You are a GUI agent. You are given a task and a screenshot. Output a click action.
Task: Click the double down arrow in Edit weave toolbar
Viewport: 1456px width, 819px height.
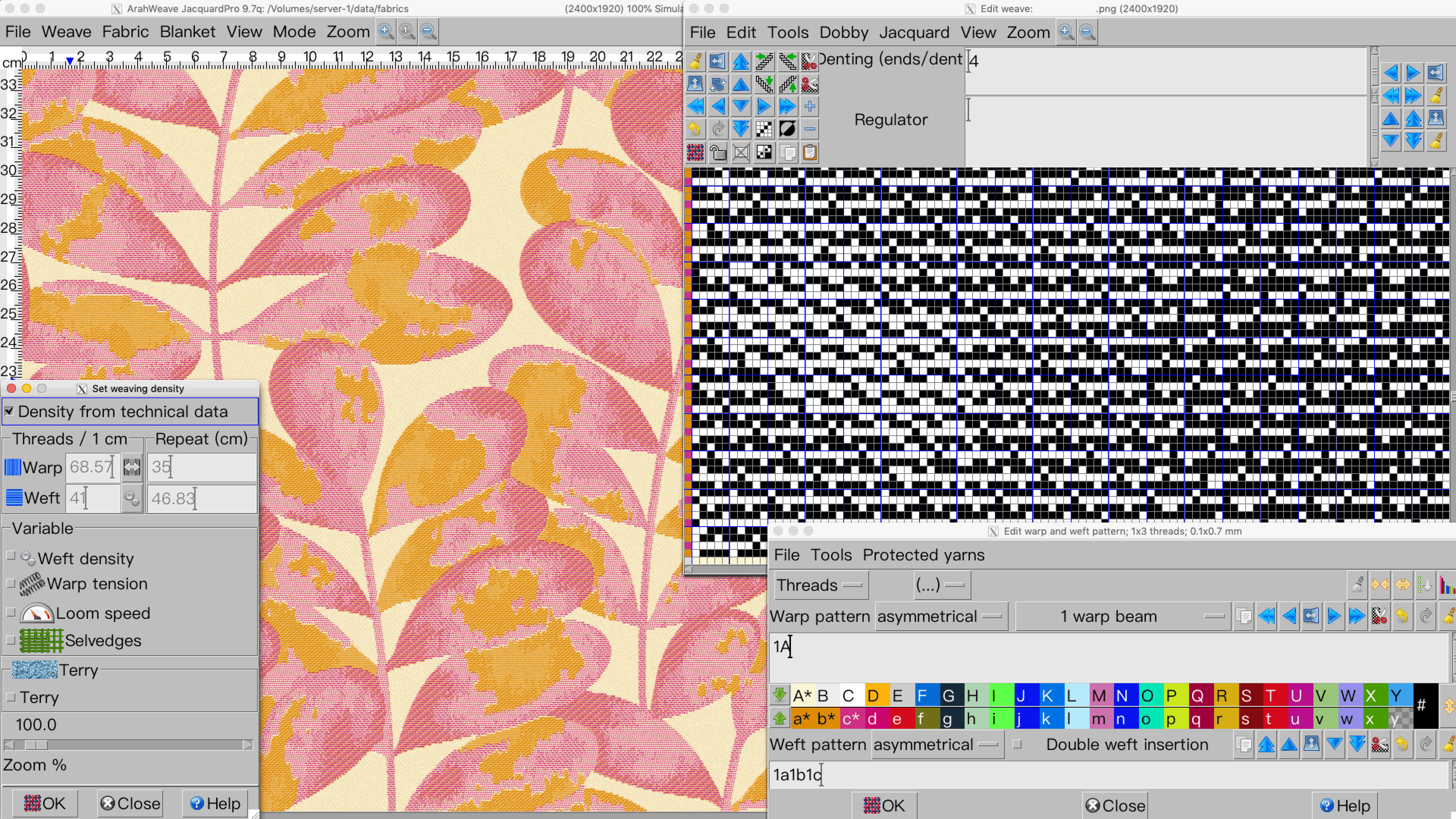point(741,129)
